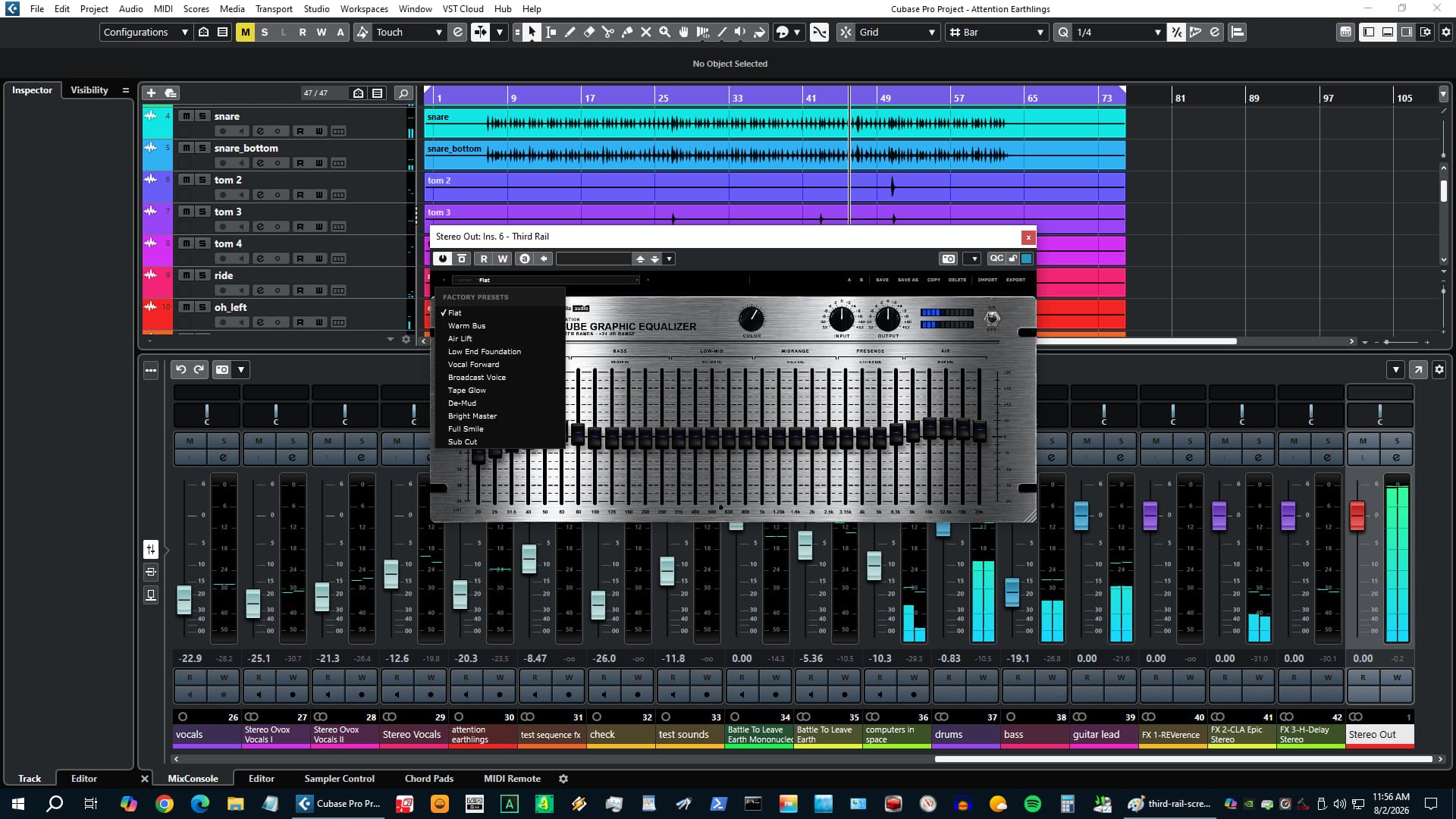Viewport: 1456px width, 819px height.
Task: Click SAVE AS in Third Rail plugin
Action: pos(908,280)
